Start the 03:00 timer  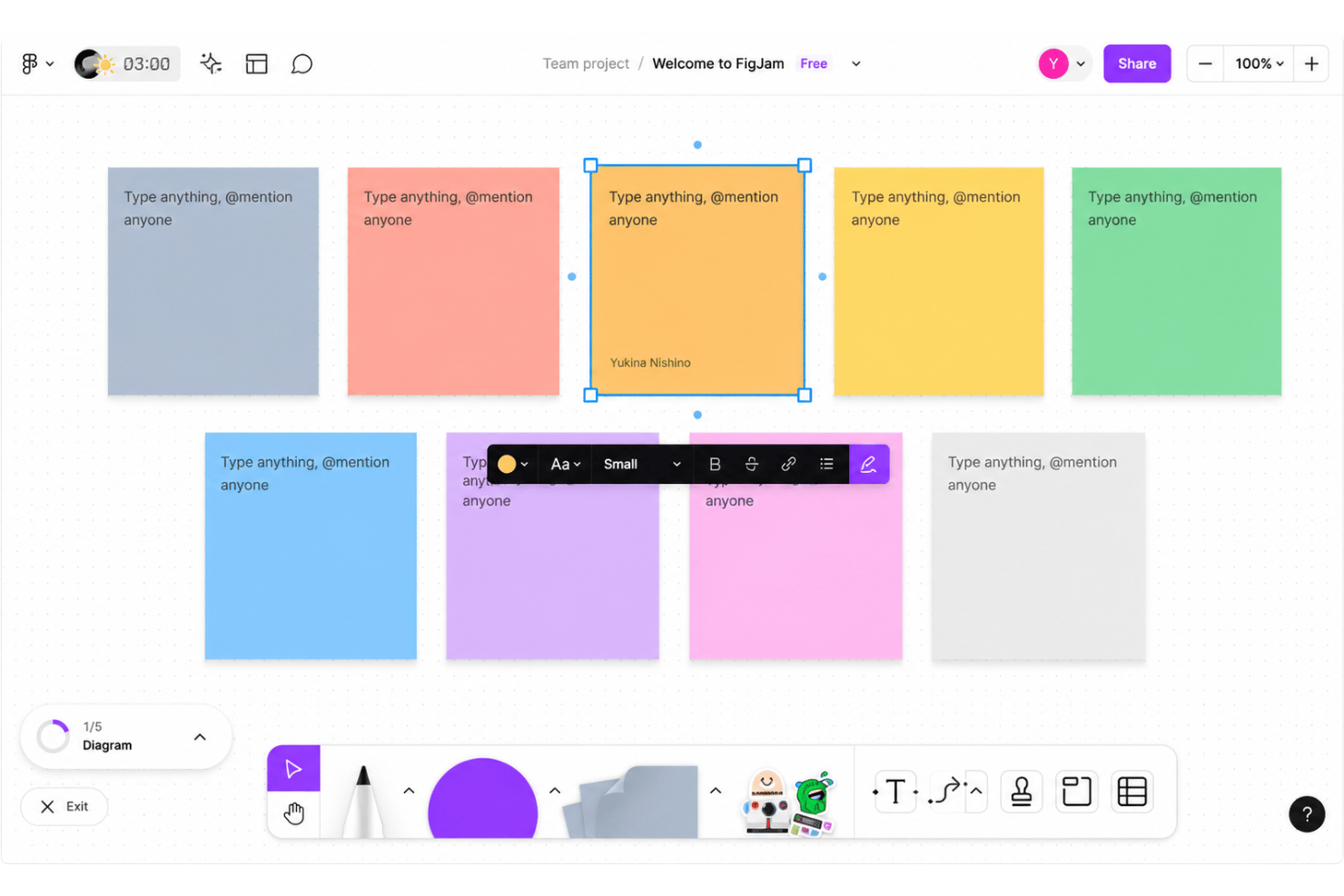(127, 64)
